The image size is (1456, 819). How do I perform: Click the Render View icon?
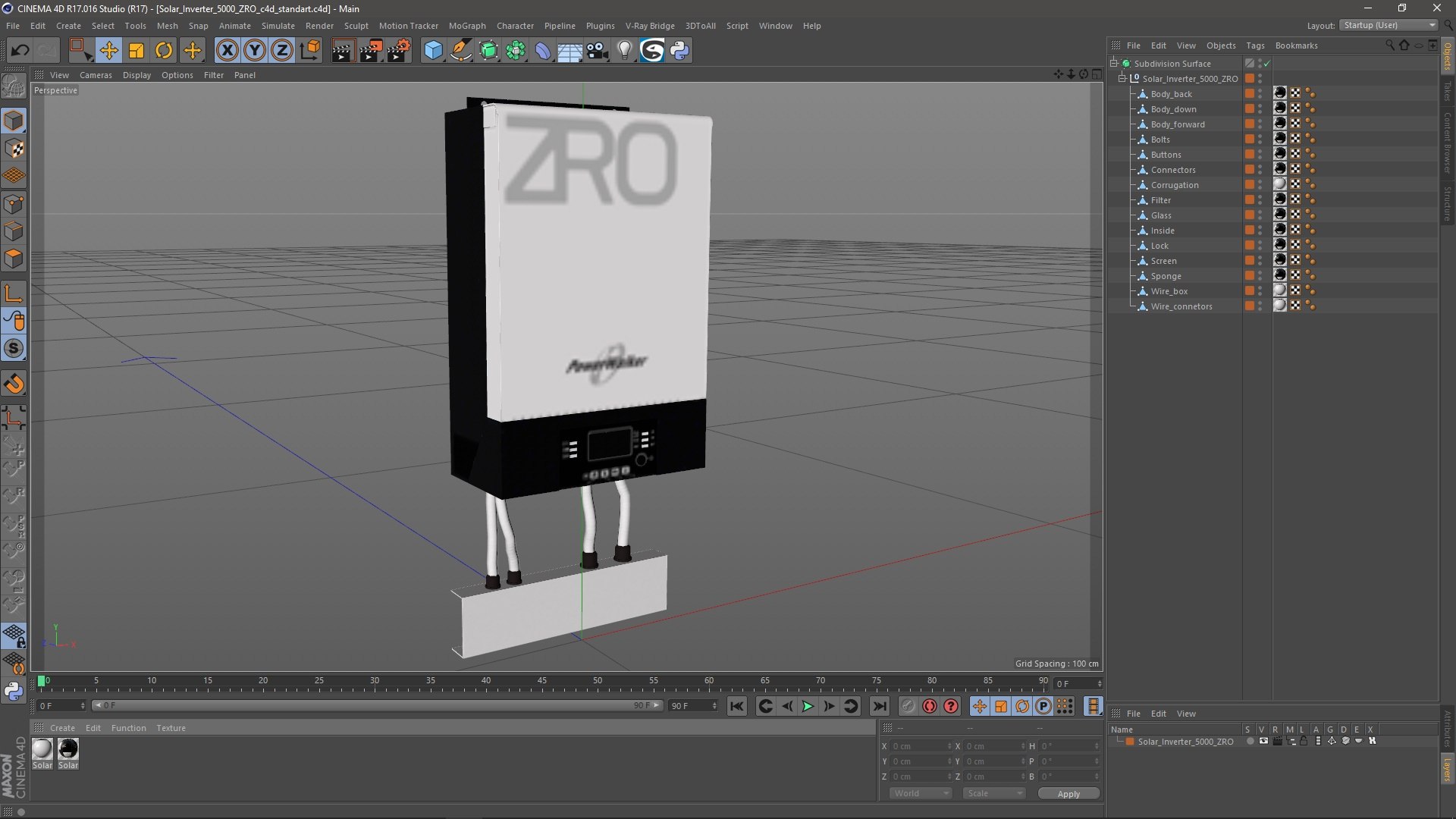343,51
